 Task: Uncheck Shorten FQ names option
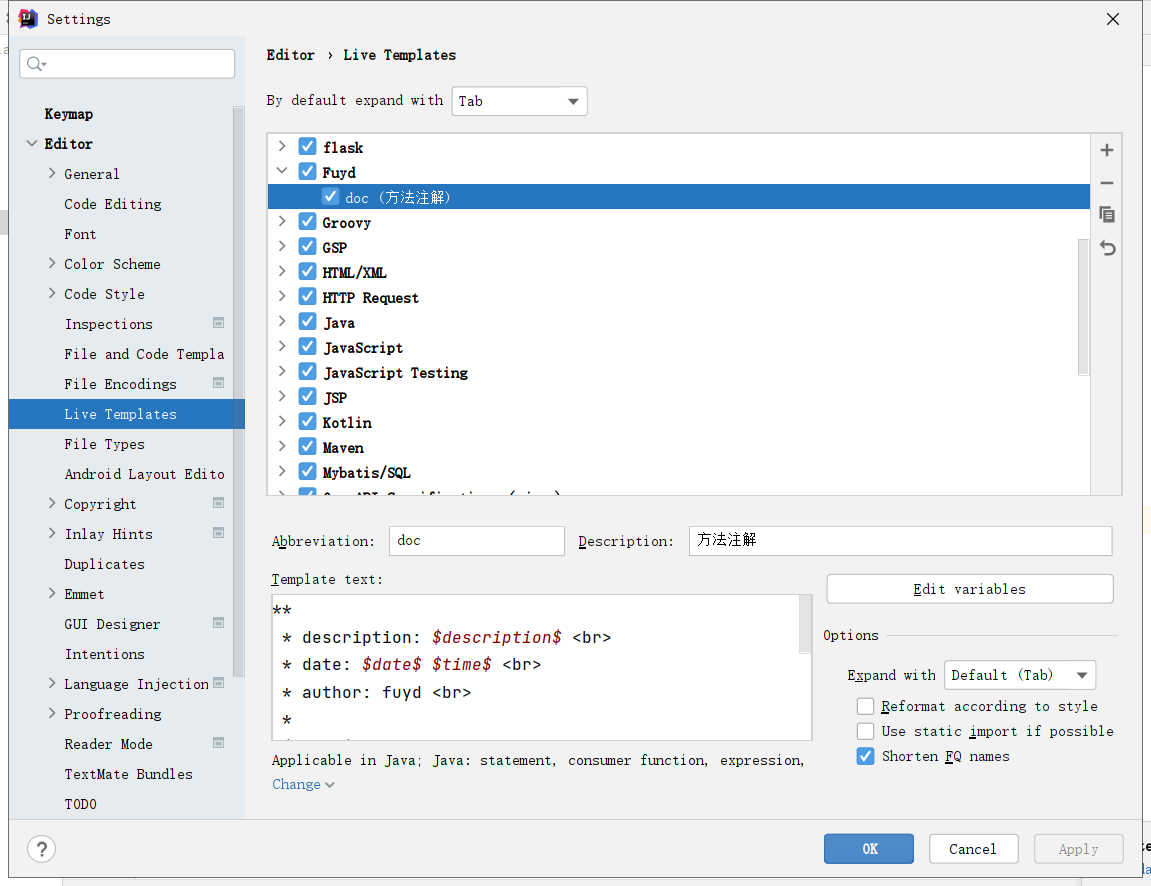tap(865, 756)
